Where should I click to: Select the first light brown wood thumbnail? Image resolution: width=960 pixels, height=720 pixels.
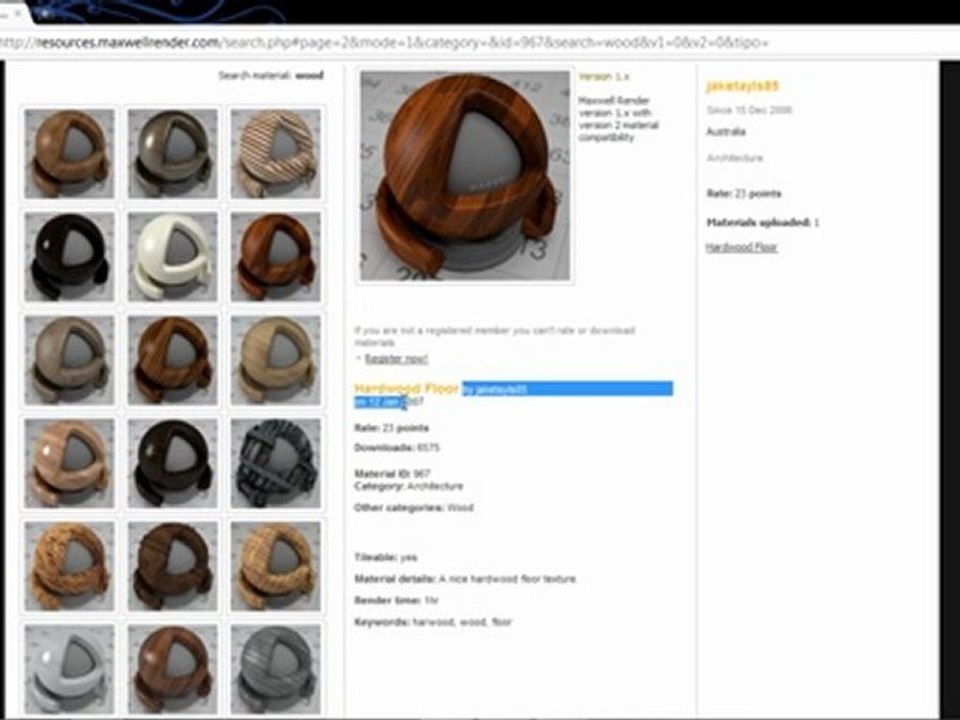[69, 153]
